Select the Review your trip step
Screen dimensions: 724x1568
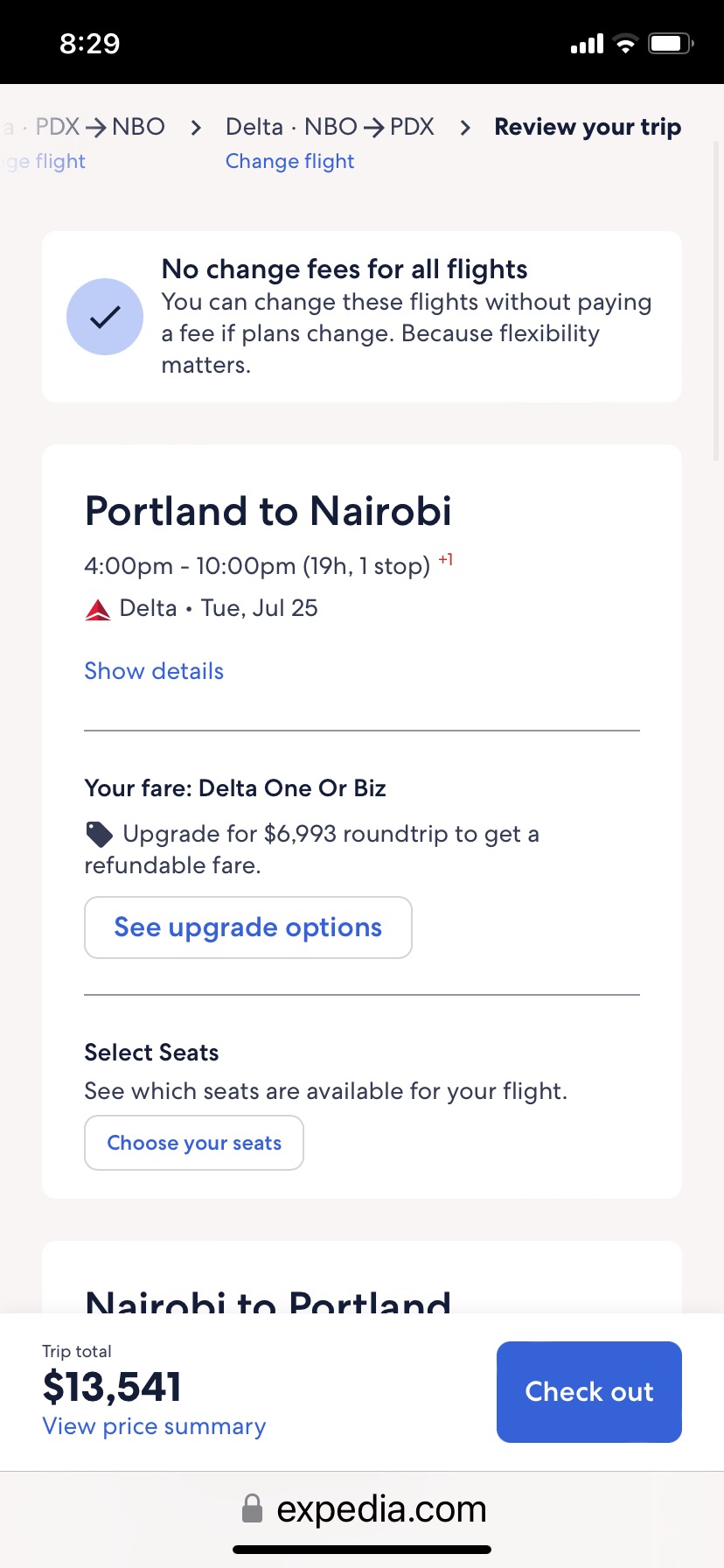(x=588, y=127)
